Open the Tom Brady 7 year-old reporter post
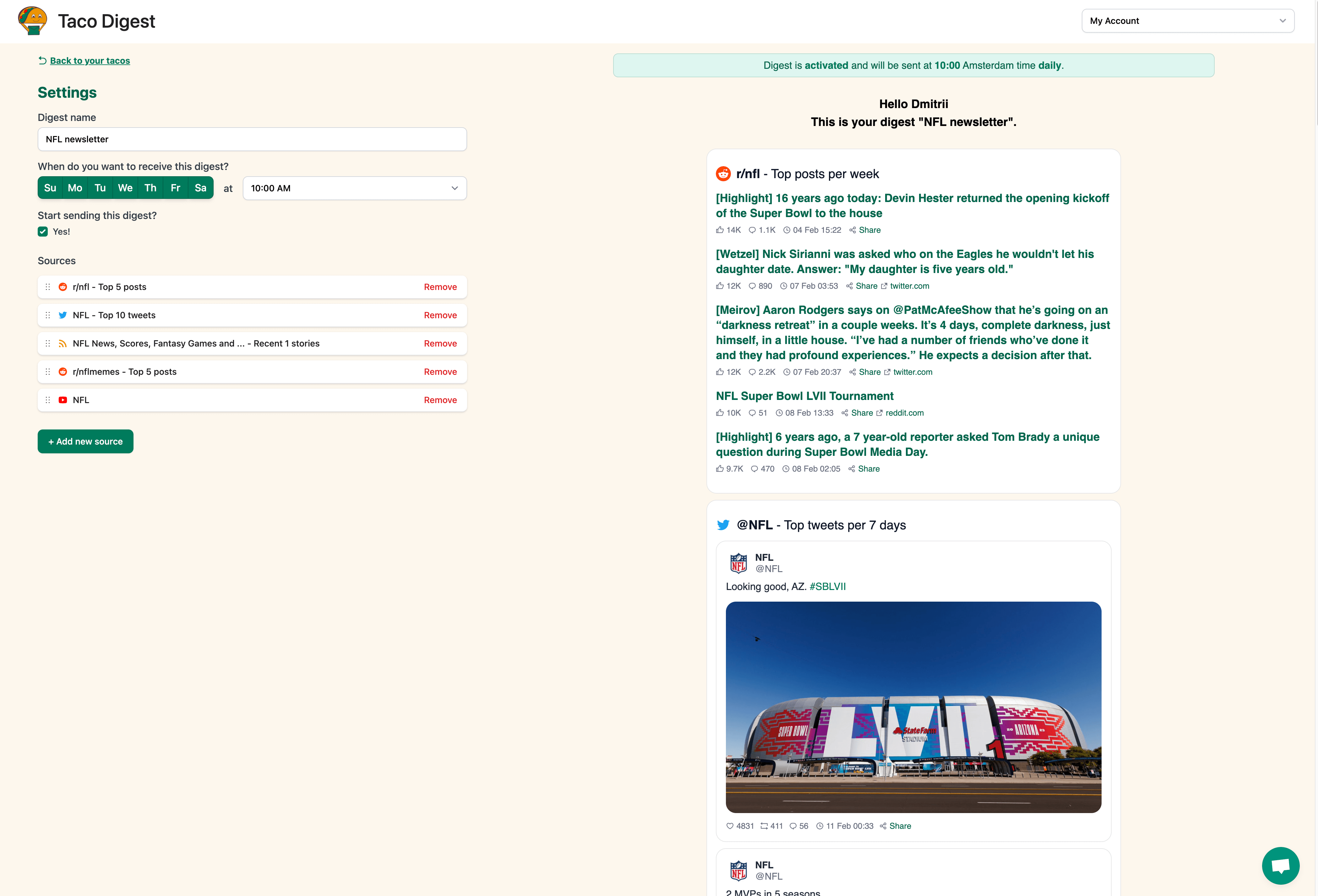This screenshot has width=1318, height=896. point(907,444)
